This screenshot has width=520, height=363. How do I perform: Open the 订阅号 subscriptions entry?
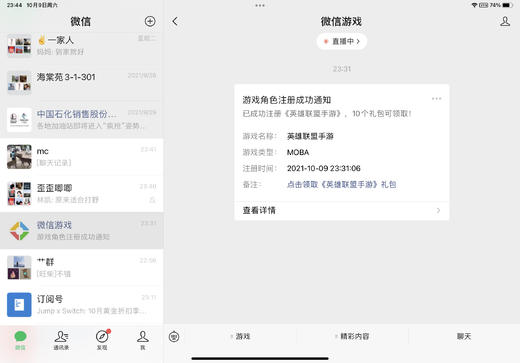click(82, 305)
